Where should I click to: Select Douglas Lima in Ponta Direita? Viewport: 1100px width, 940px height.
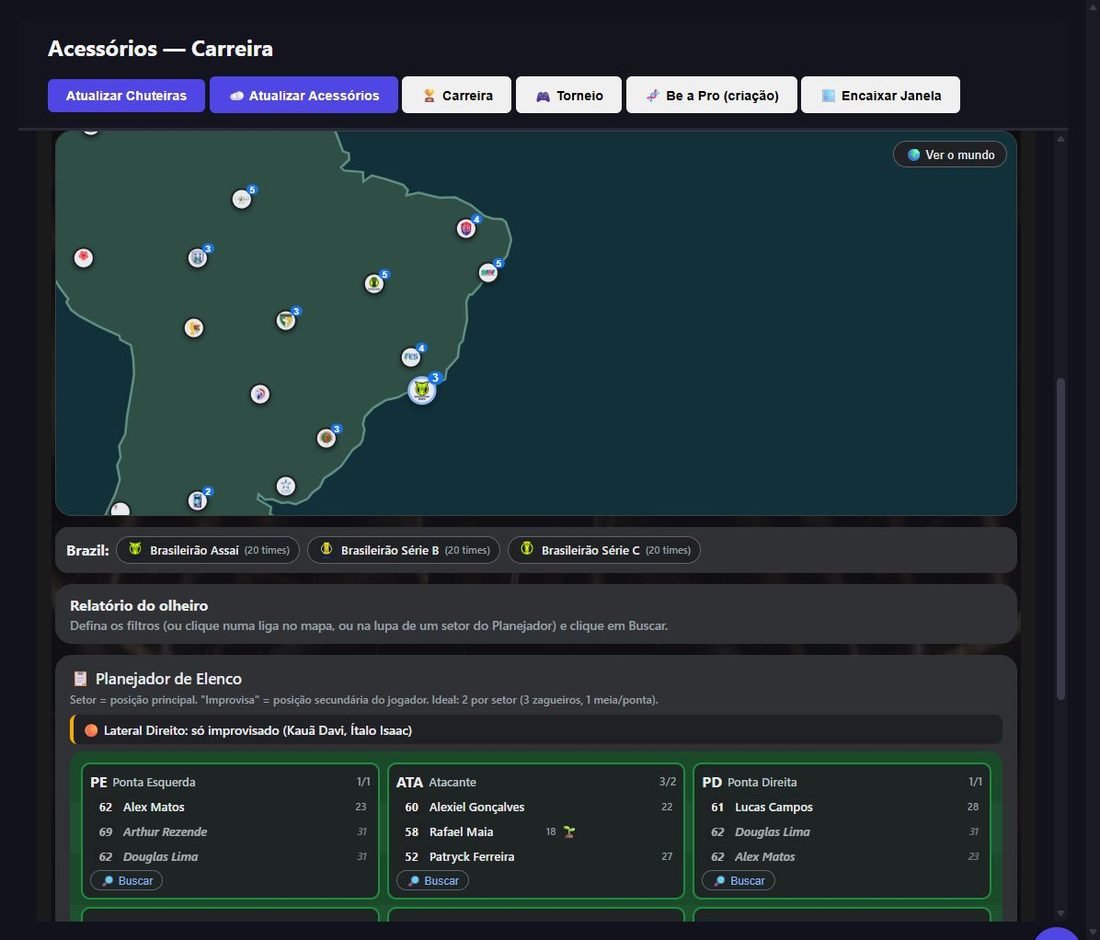[841, 832]
